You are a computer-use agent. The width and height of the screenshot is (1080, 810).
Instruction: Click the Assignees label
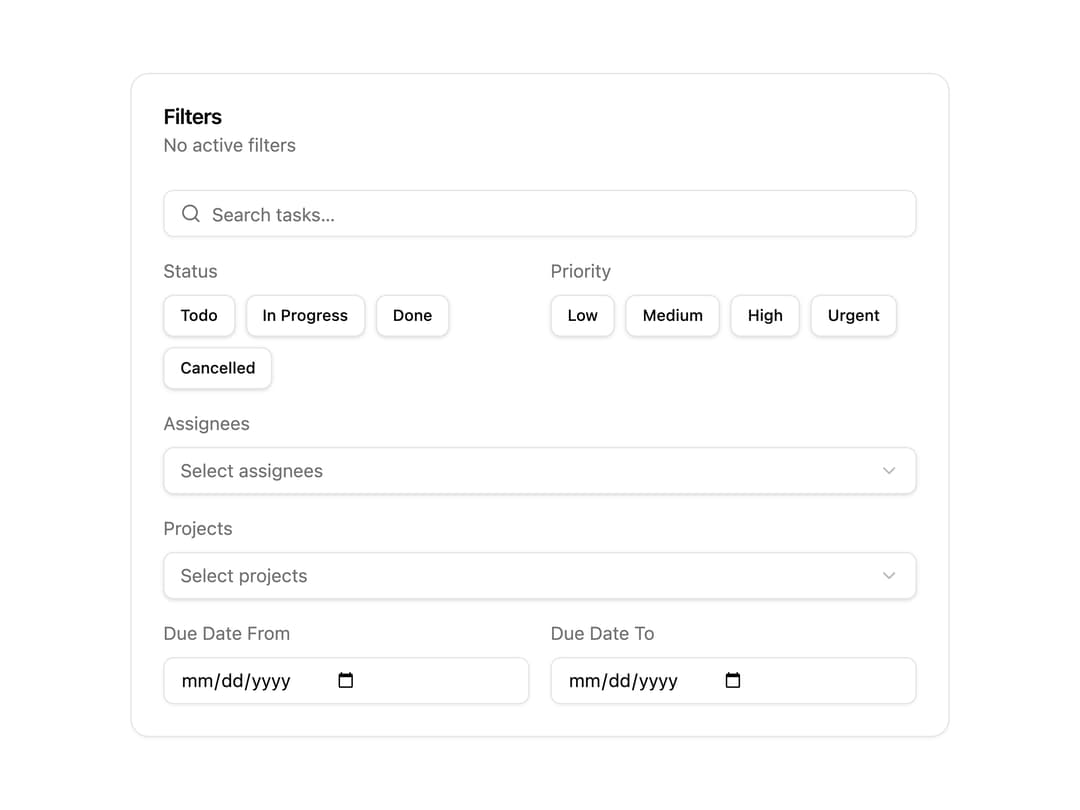(x=207, y=424)
